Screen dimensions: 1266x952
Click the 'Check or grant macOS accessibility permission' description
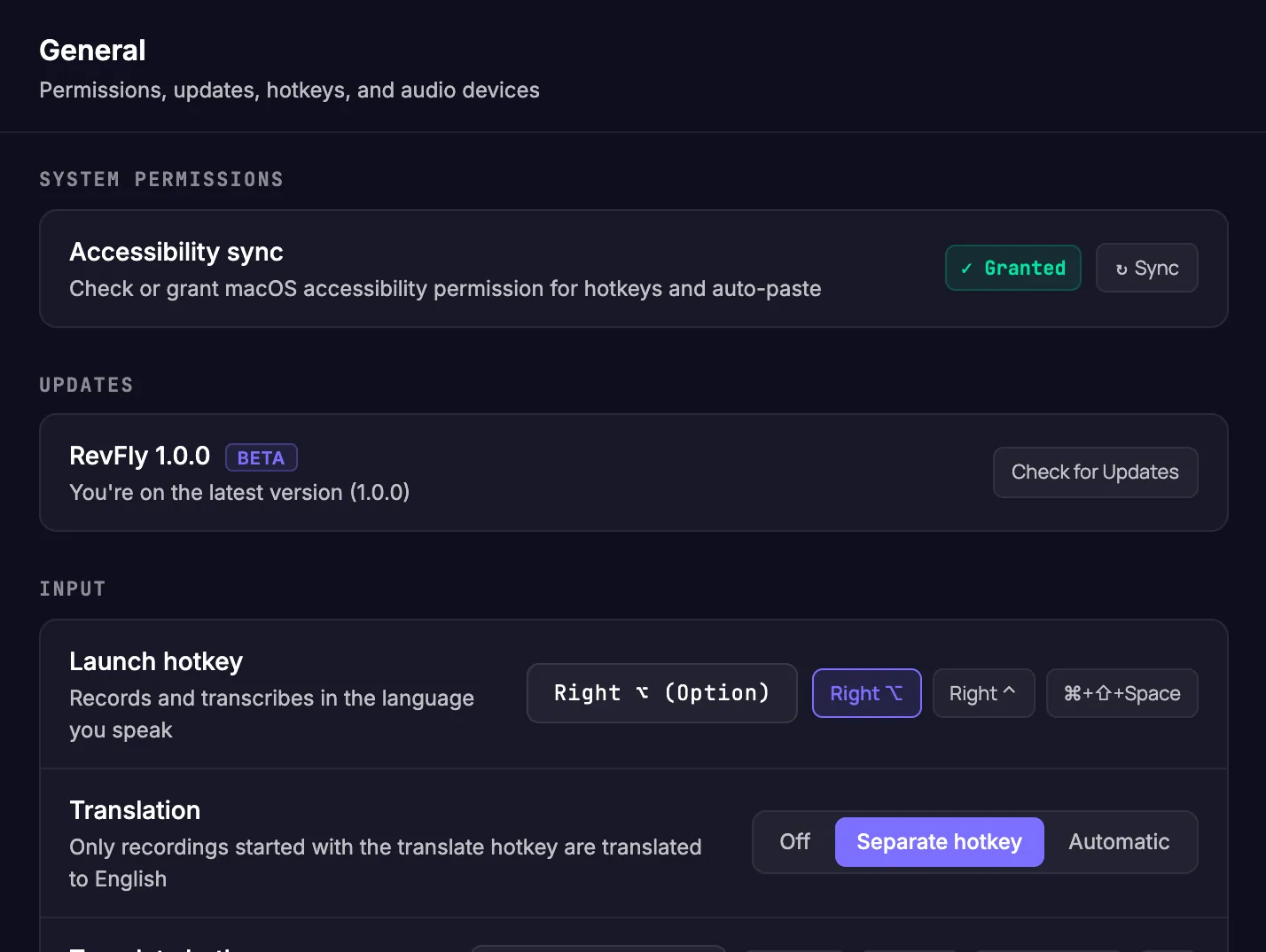point(445,289)
